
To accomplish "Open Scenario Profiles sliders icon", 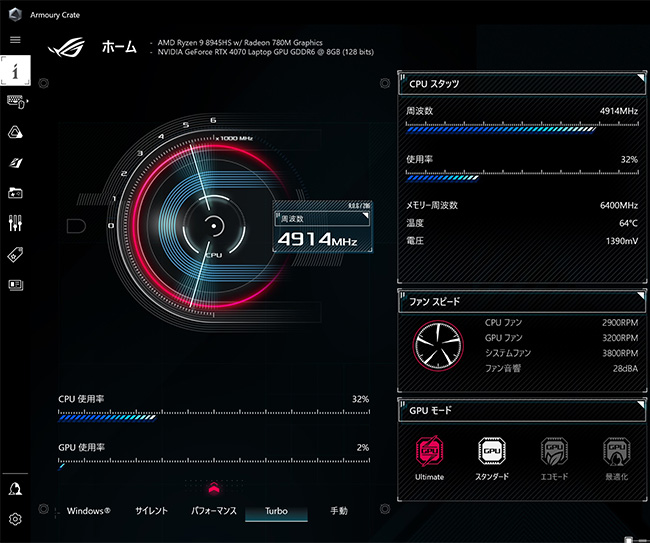I will click(15, 223).
